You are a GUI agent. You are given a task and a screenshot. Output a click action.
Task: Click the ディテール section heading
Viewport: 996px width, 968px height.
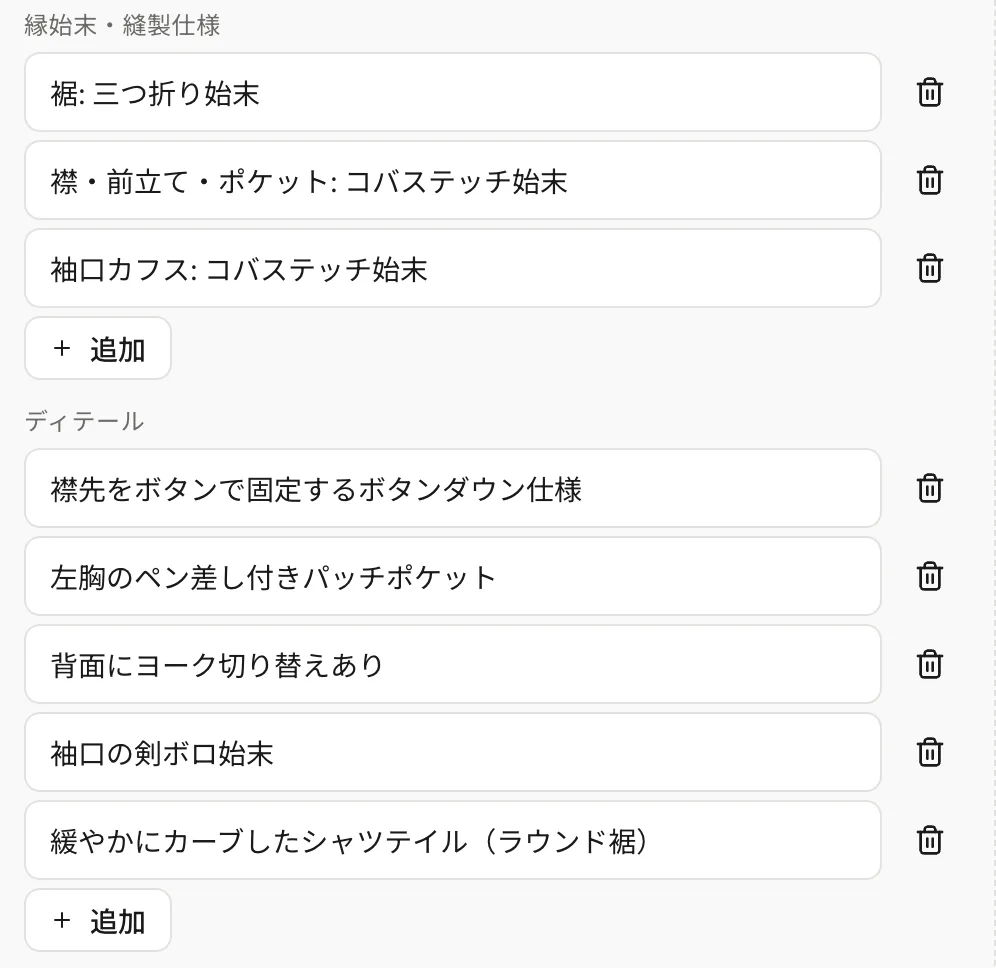pyautogui.click(x=84, y=421)
